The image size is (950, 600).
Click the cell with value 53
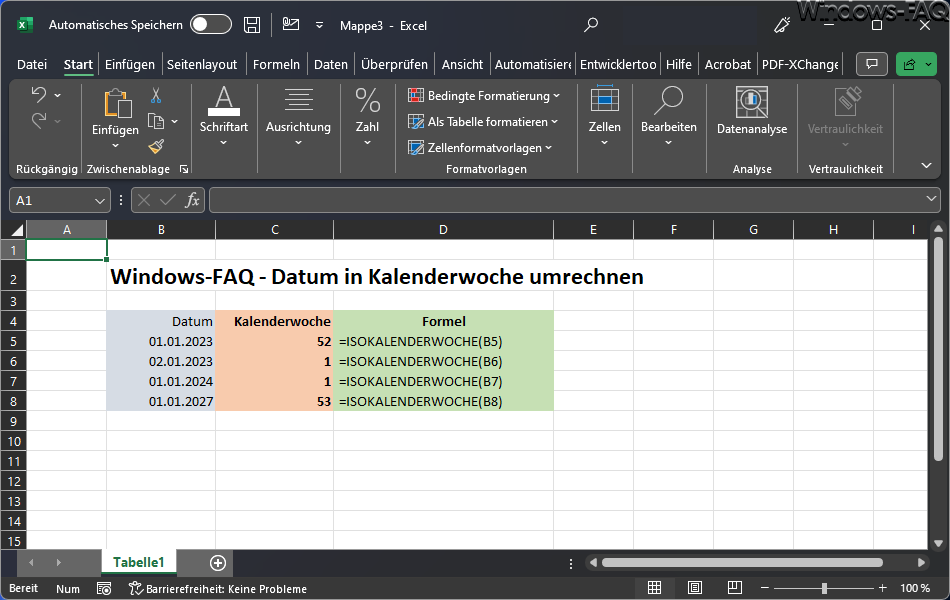pos(274,401)
